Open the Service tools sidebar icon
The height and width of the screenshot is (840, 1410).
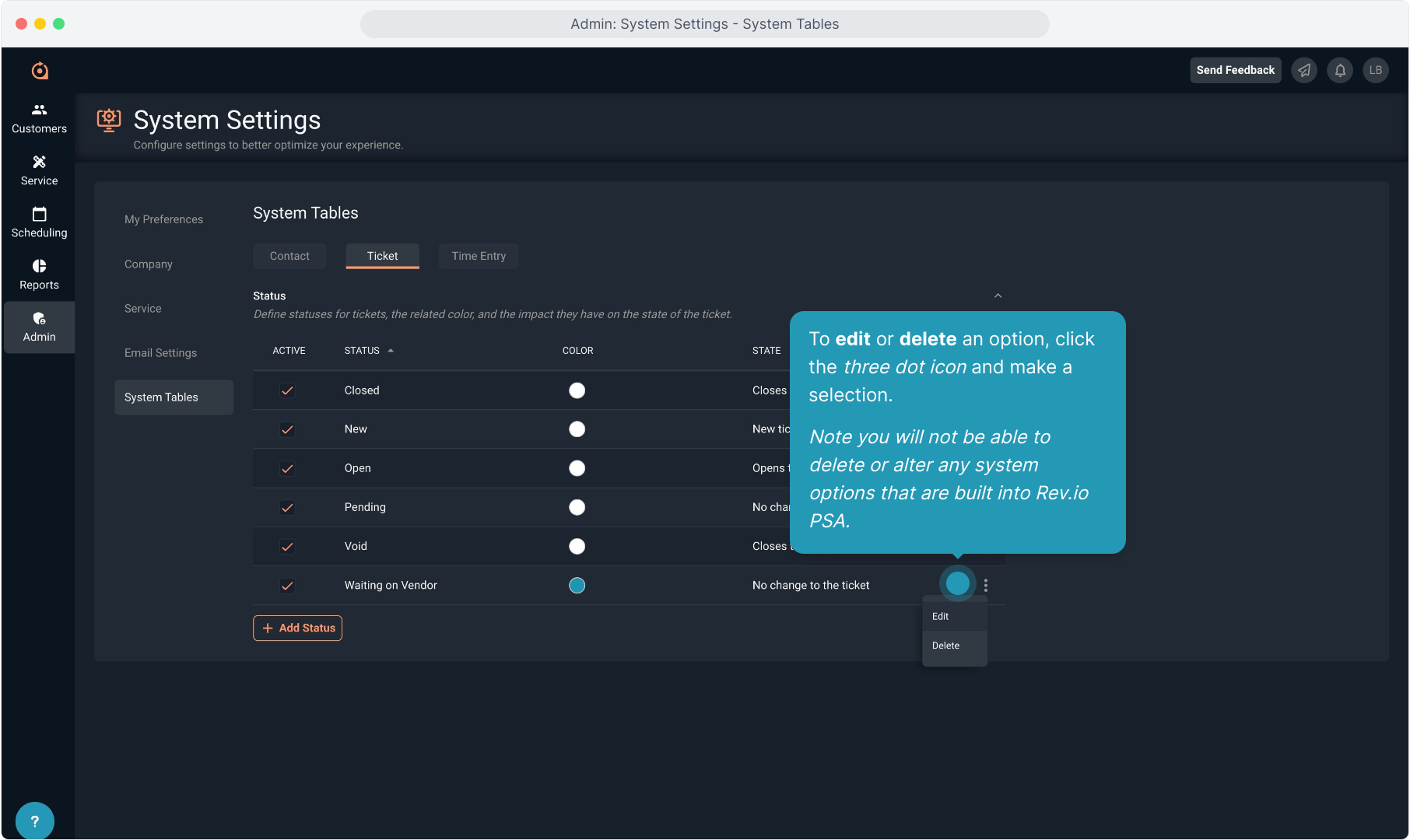click(x=39, y=170)
